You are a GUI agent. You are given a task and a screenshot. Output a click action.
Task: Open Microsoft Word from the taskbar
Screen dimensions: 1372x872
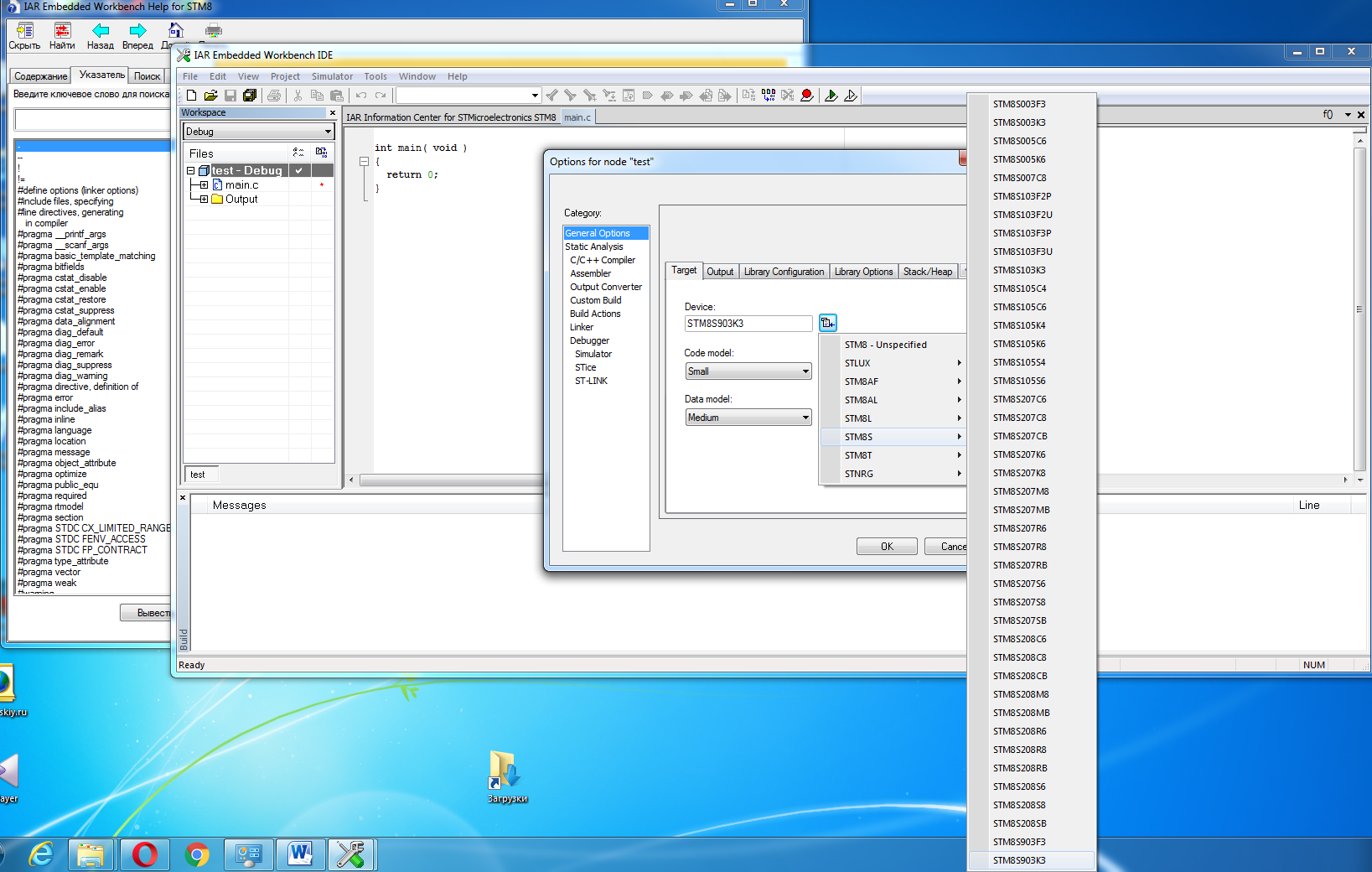299,854
